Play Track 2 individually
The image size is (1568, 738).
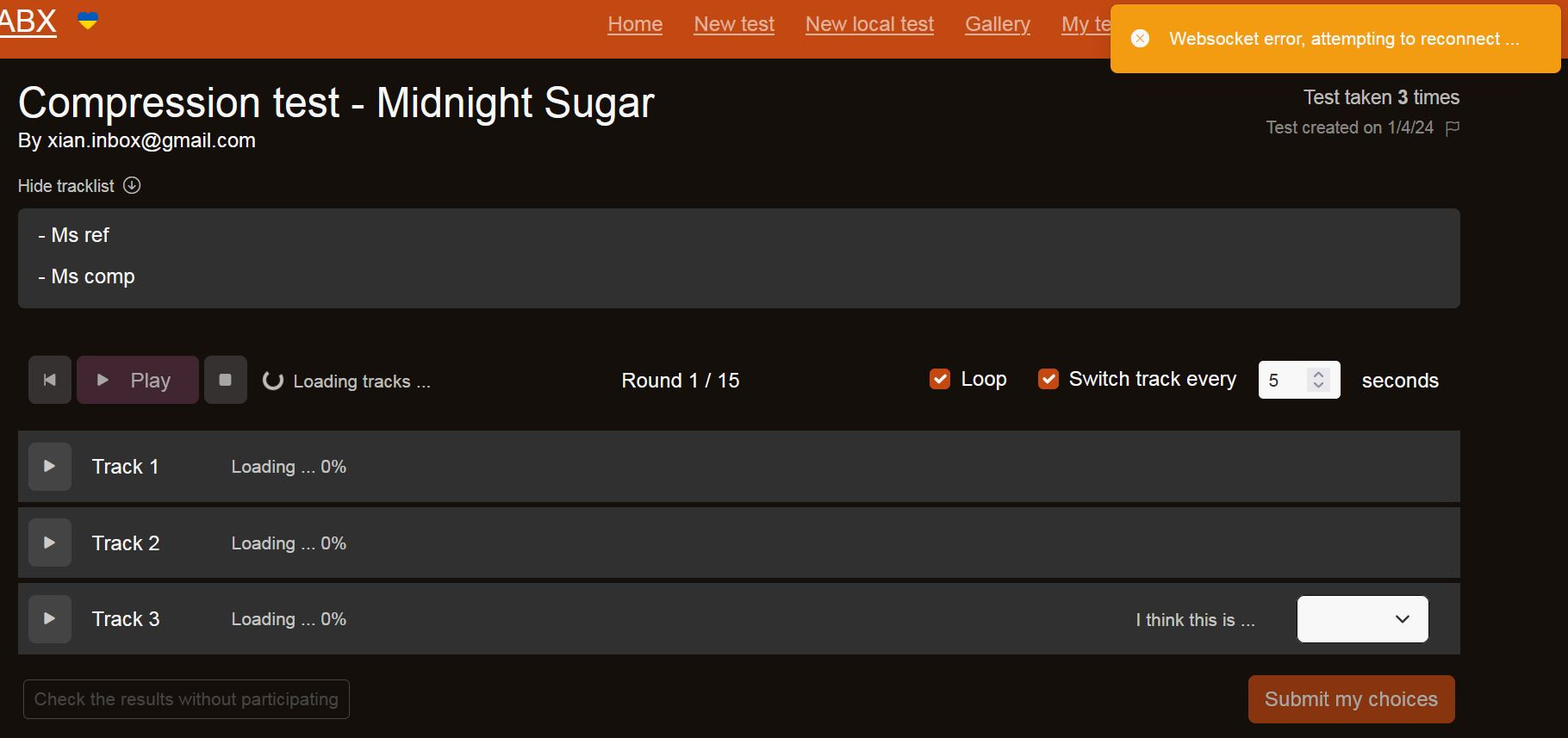(50, 543)
